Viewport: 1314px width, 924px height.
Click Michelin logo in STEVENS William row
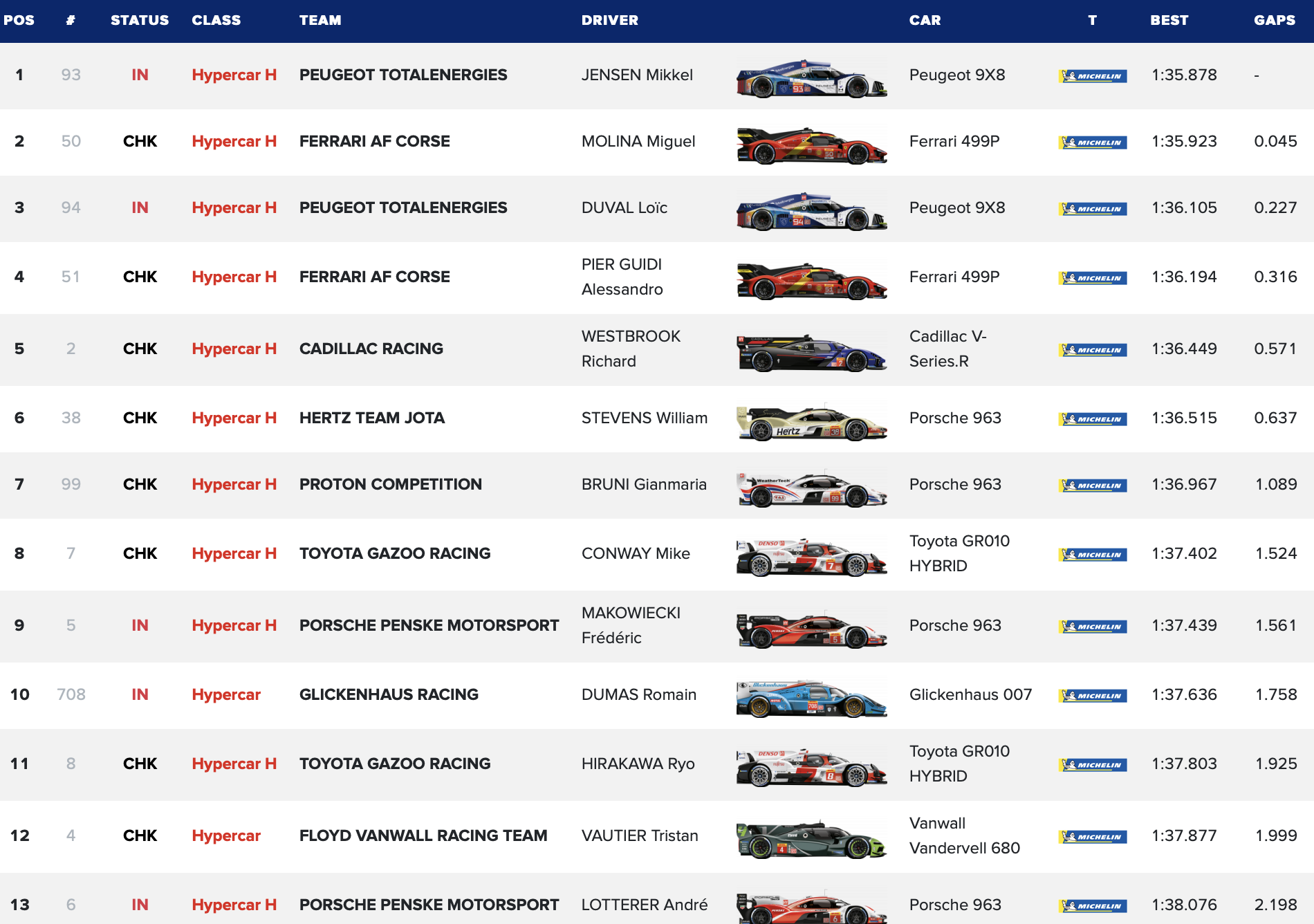coord(1093,419)
